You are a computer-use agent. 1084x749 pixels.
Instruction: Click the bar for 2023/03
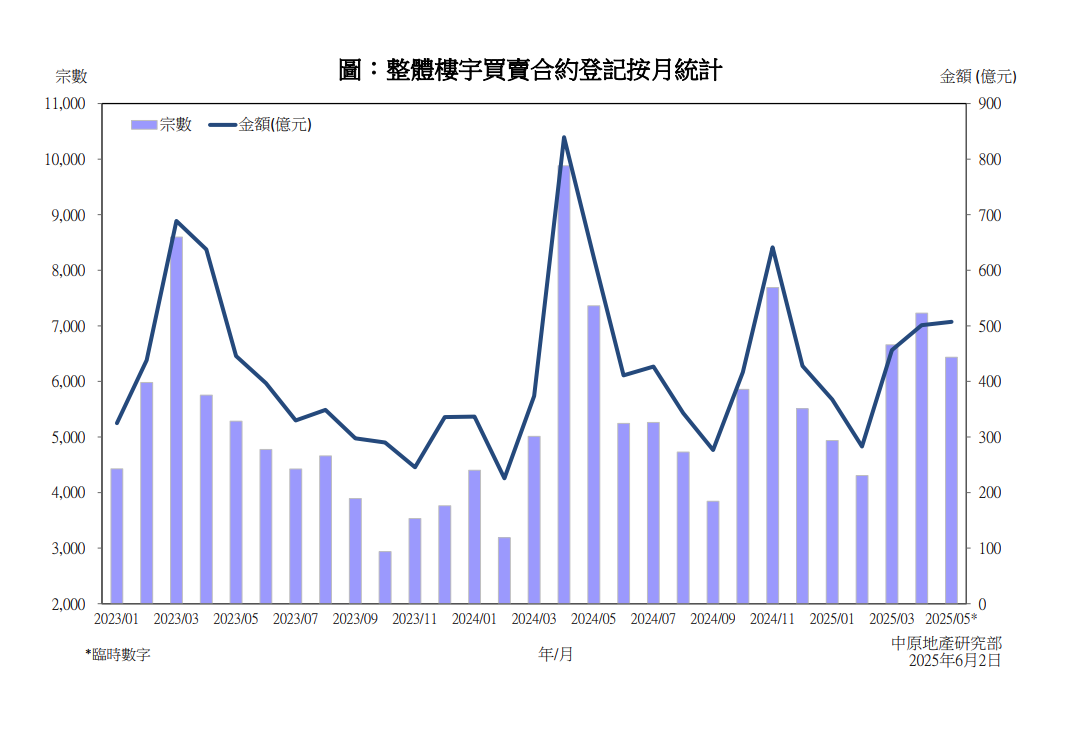point(176,420)
